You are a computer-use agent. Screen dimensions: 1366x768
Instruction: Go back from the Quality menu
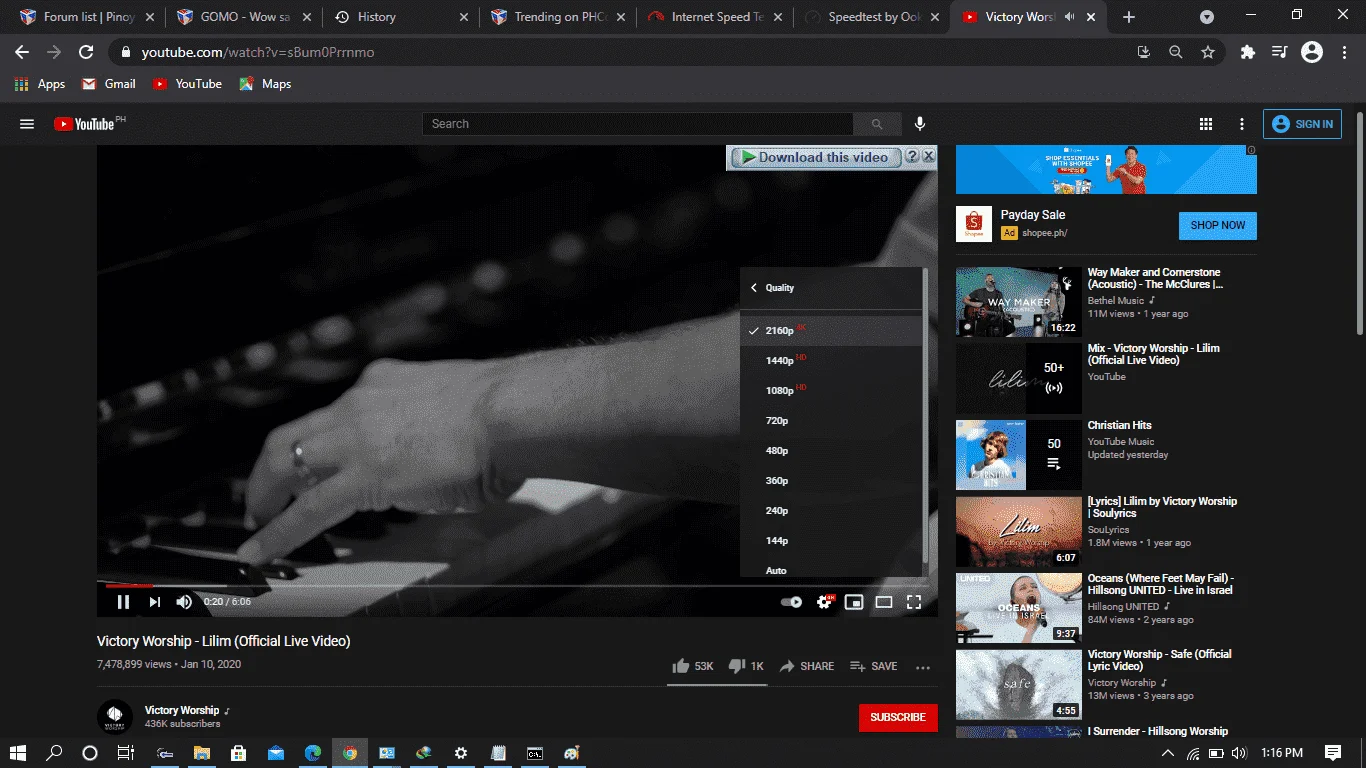pos(754,288)
